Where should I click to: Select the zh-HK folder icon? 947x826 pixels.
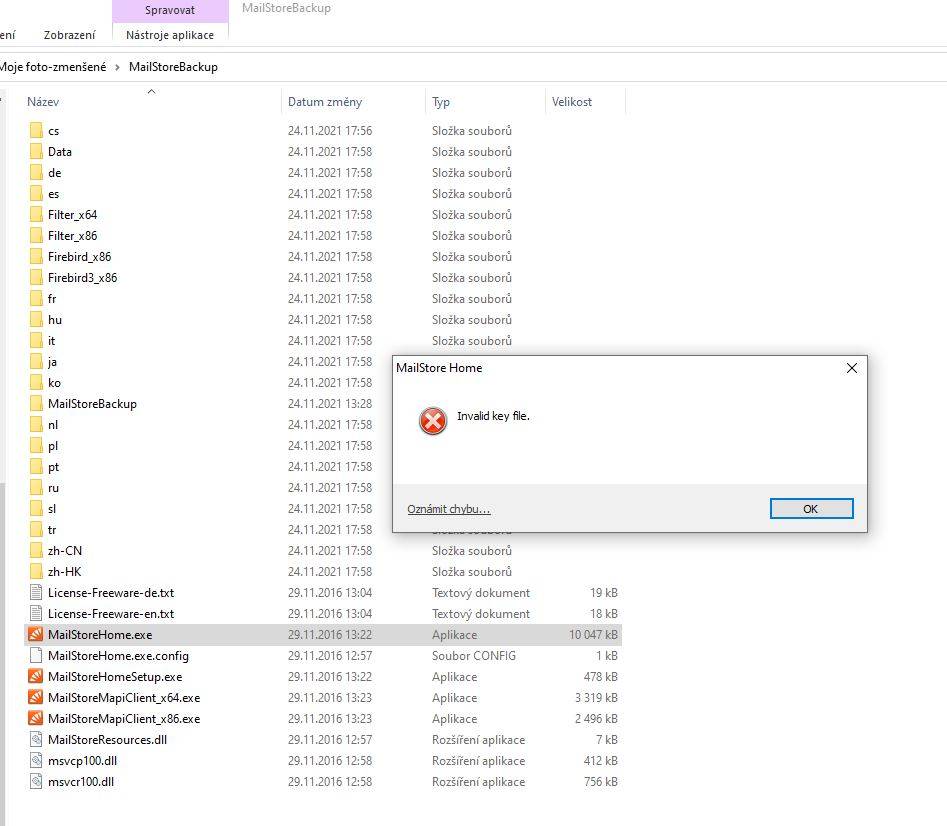click(x=36, y=572)
